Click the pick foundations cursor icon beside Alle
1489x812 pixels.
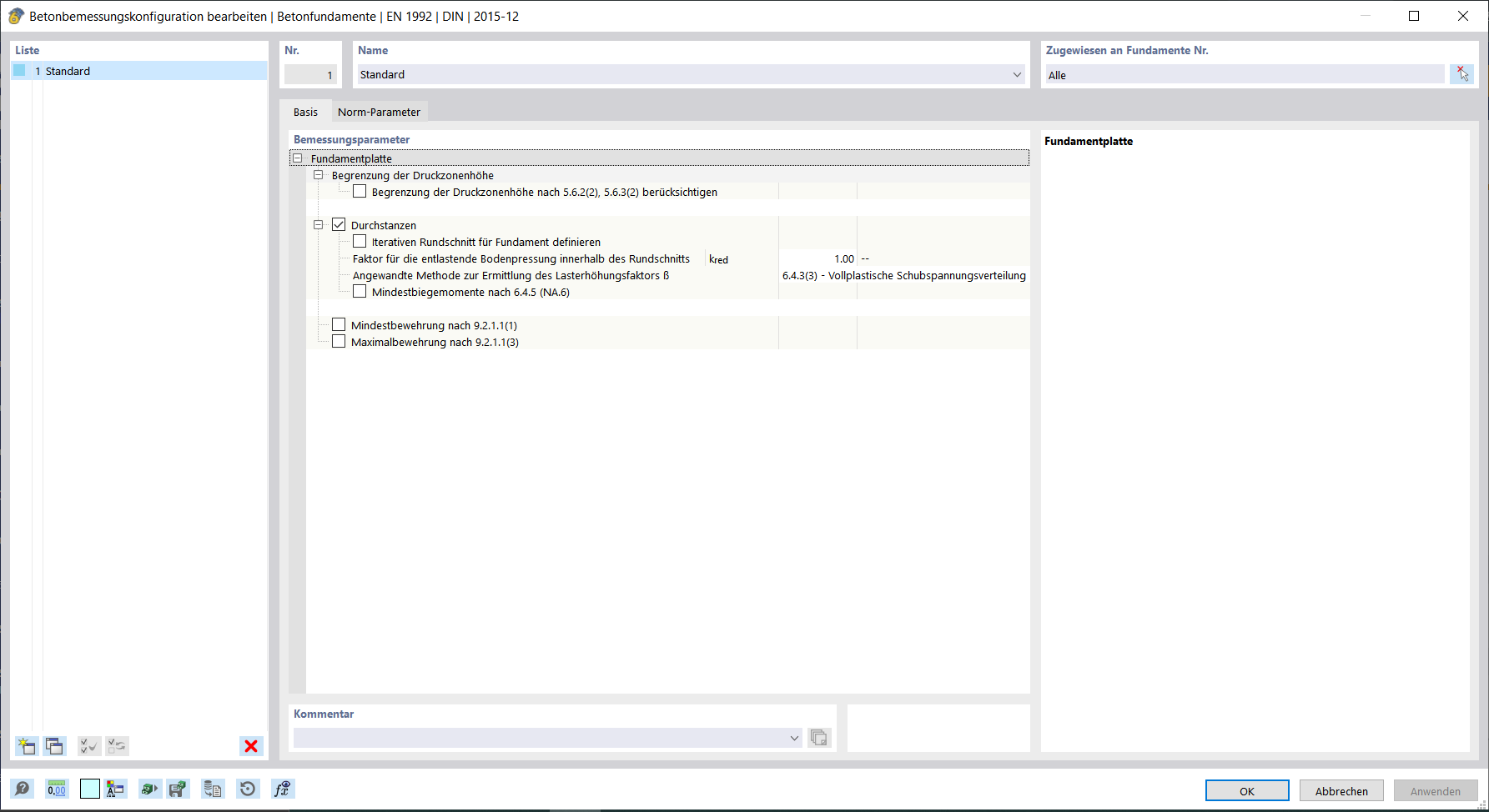coord(1461,74)
